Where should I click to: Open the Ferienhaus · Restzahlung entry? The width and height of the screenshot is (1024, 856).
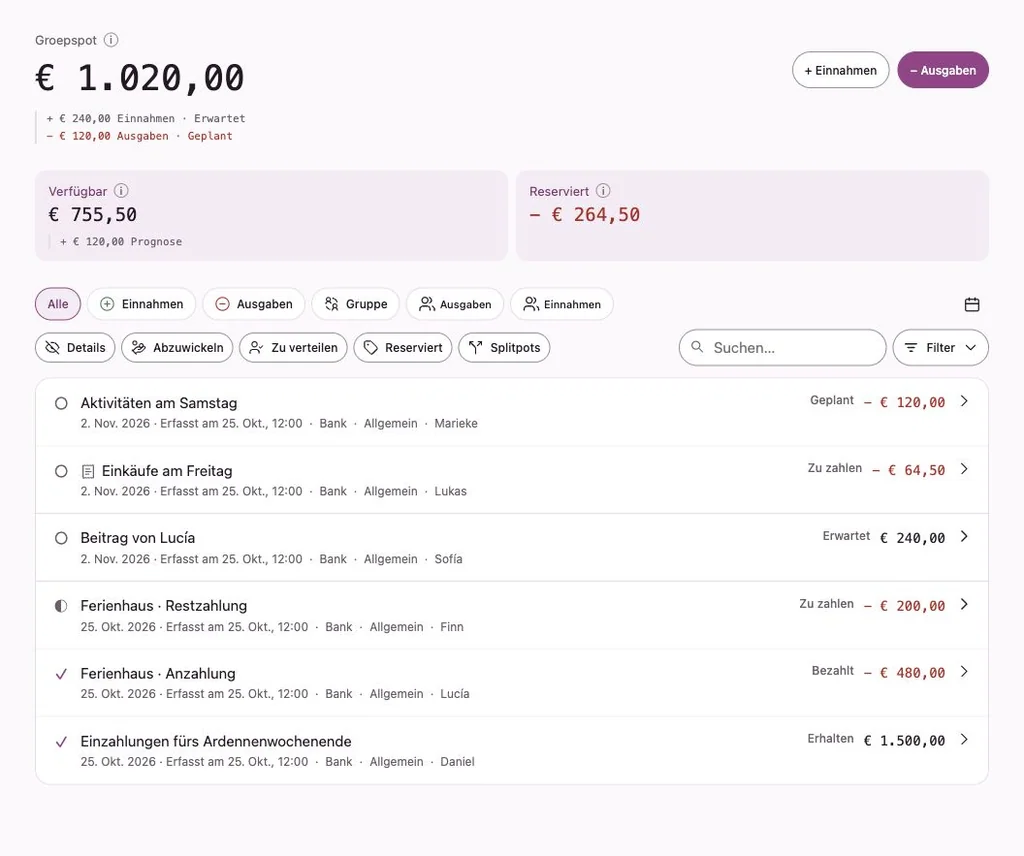pyautogui.click(x=512, y=615)
